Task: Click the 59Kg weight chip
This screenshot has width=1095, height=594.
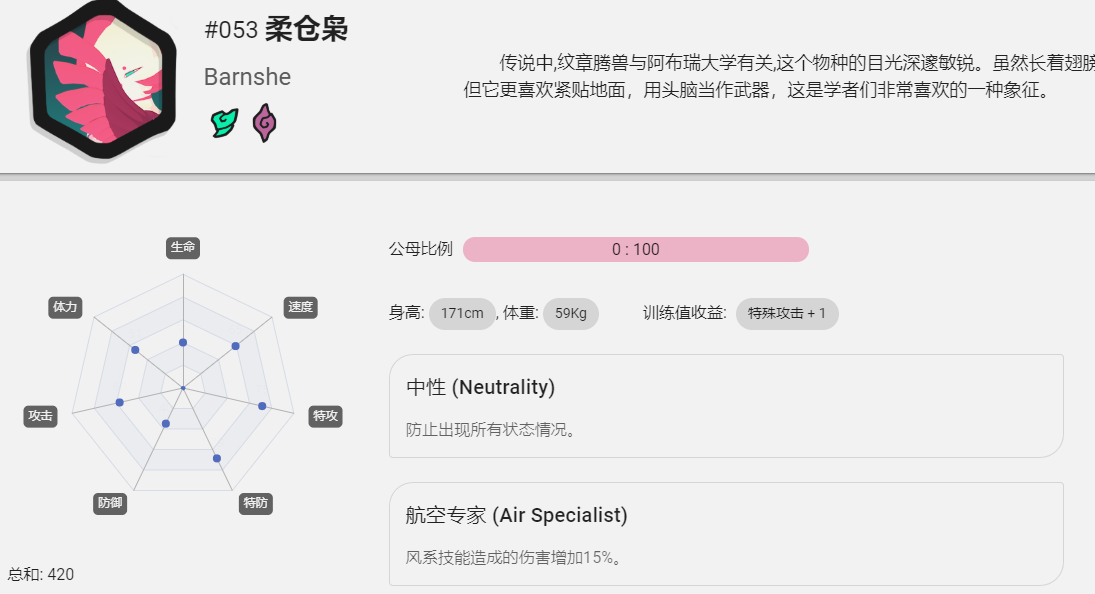Action: coord(571,313)
